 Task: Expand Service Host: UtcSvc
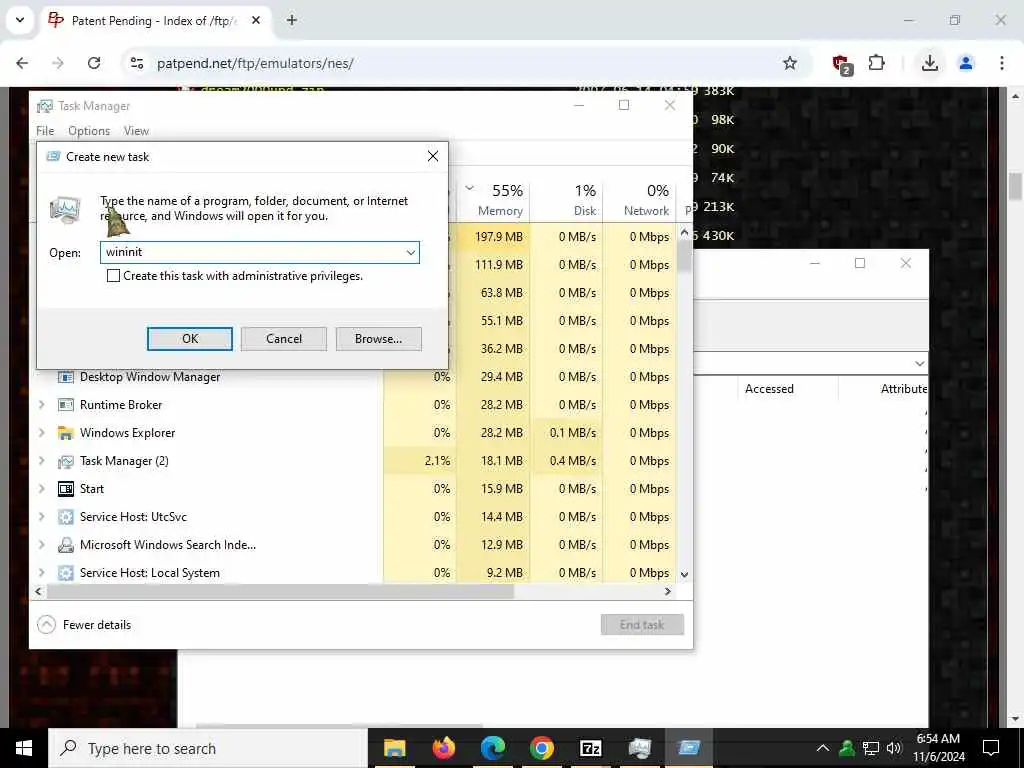click(42, 517)
